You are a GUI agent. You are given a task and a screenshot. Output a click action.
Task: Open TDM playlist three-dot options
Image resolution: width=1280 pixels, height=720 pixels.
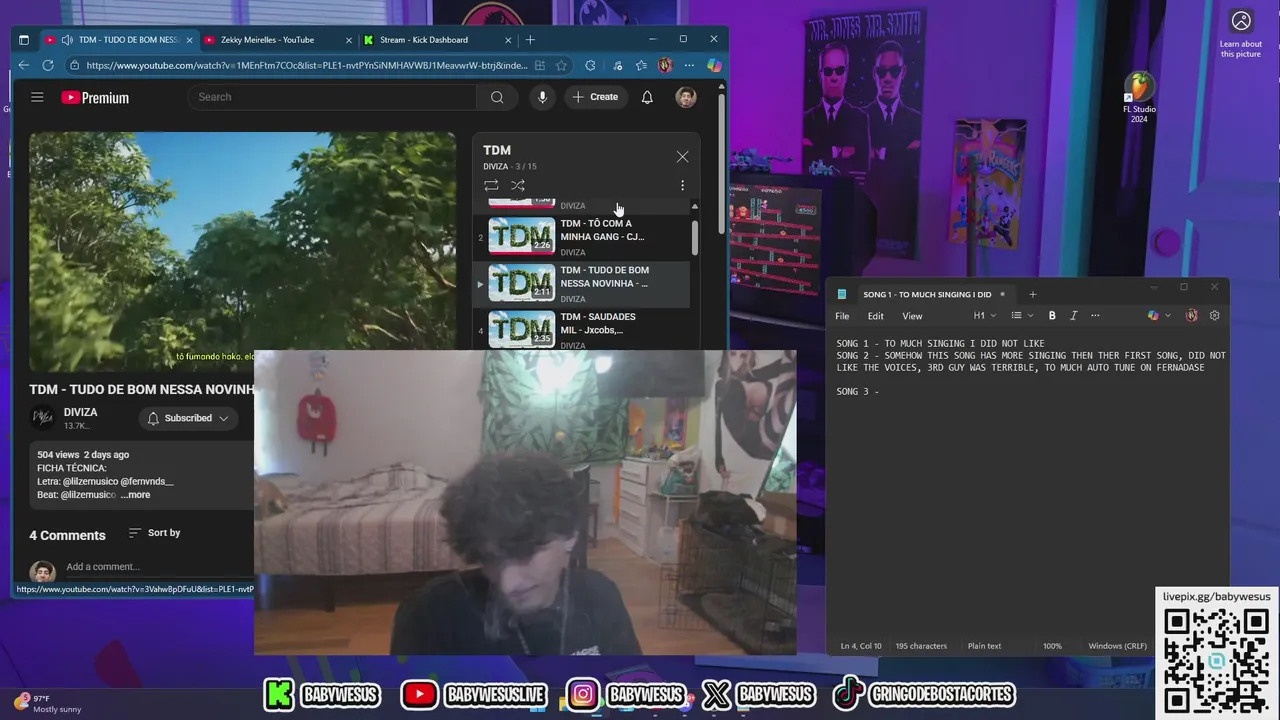click(682, 185)
